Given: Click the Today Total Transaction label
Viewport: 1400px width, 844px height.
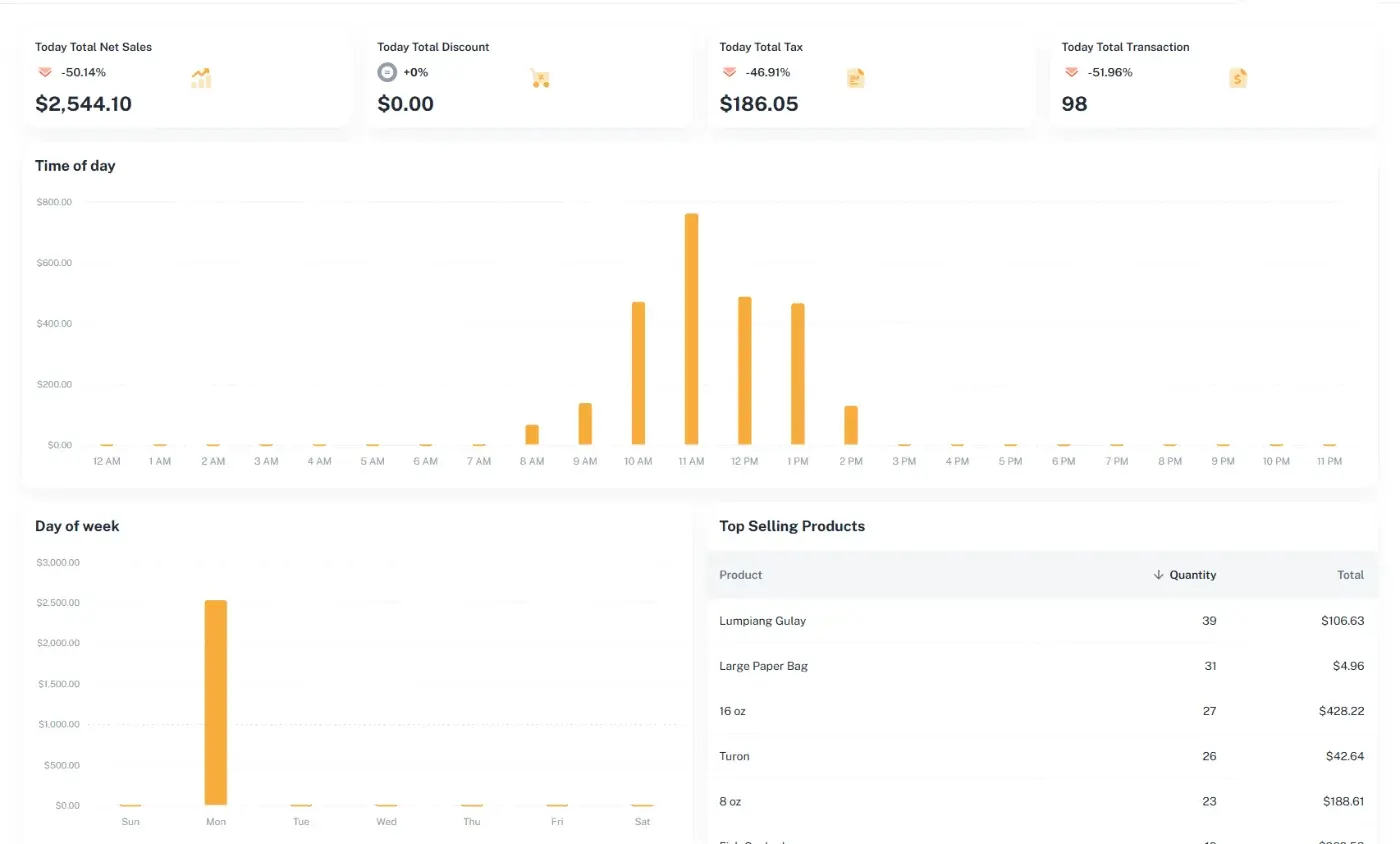Looking at the screenshot, I should 1125,47.
